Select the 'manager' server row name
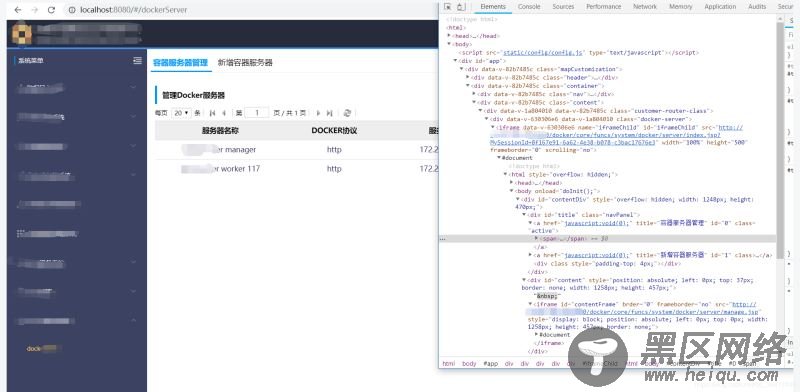The image size is (800, 392). coord(218,150)
